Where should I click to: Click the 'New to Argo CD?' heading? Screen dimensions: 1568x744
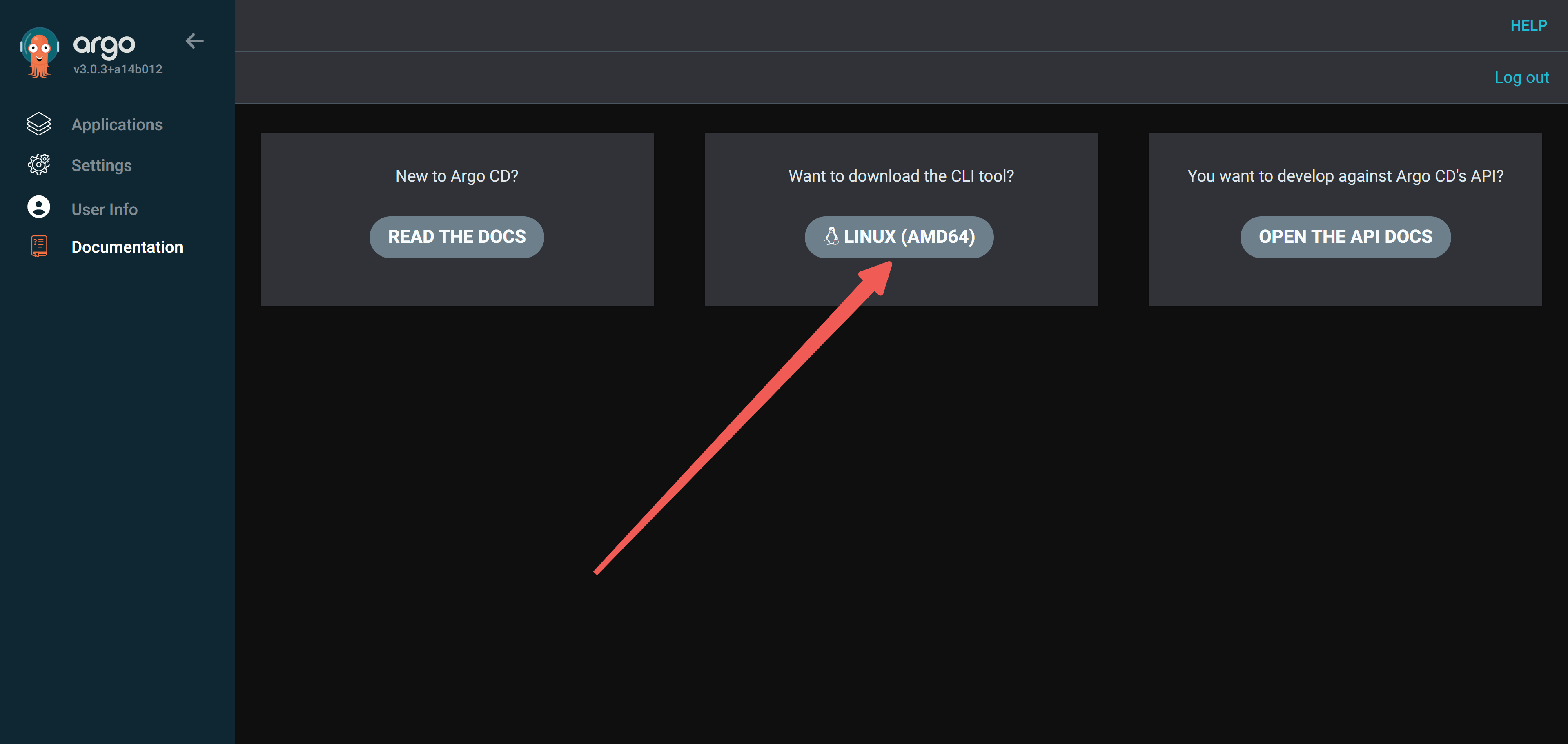pos(457,176)
